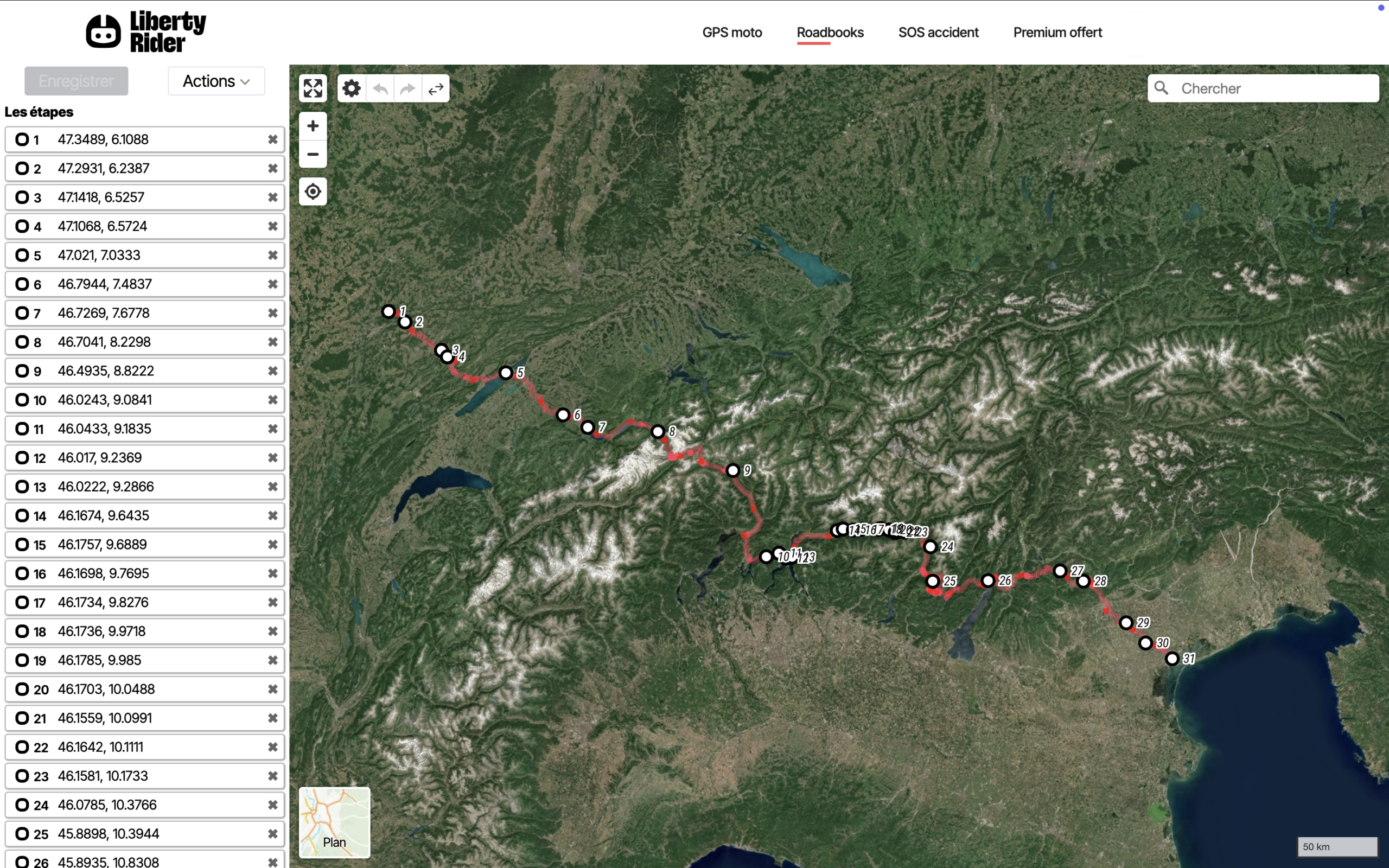The image size is (1389, 868).
Task: Reverse route direction with swap arrows icon
Action: click(436, 88)
